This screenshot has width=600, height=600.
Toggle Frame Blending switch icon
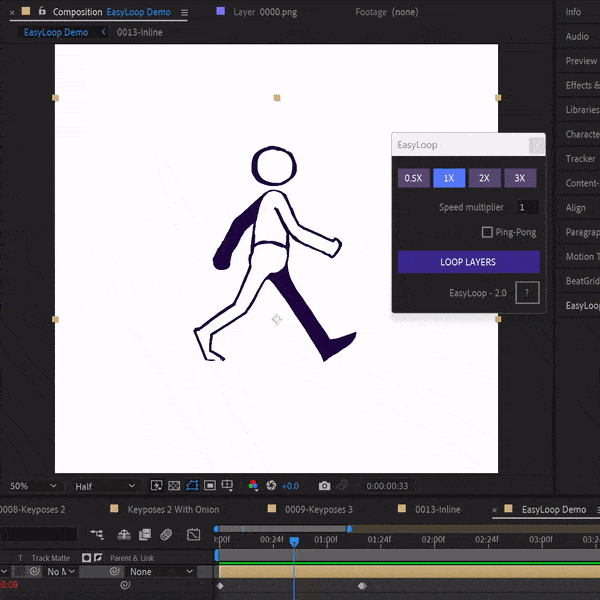click(x=145, y=534)
